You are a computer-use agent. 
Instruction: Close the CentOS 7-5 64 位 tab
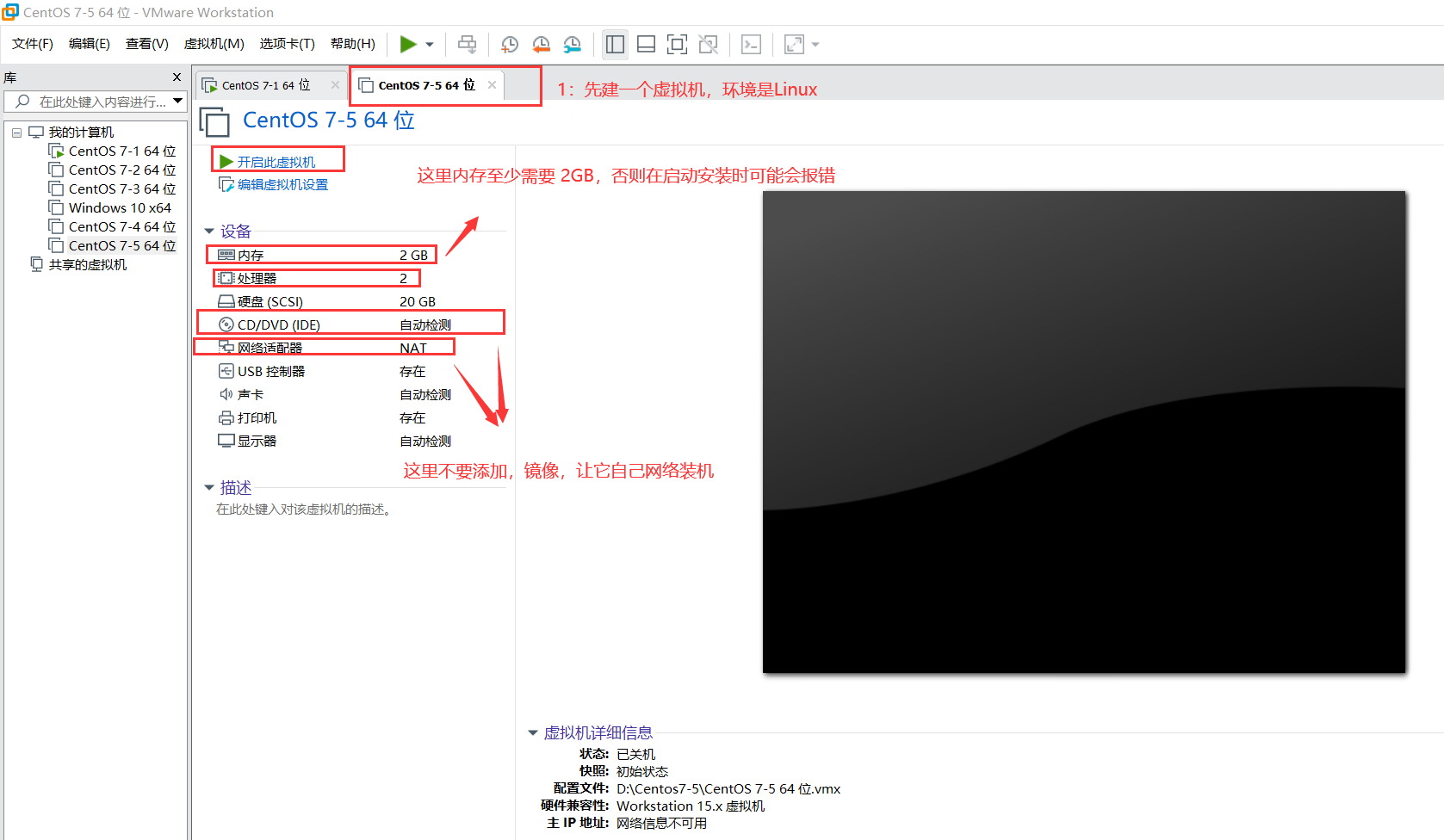(492, 84)
